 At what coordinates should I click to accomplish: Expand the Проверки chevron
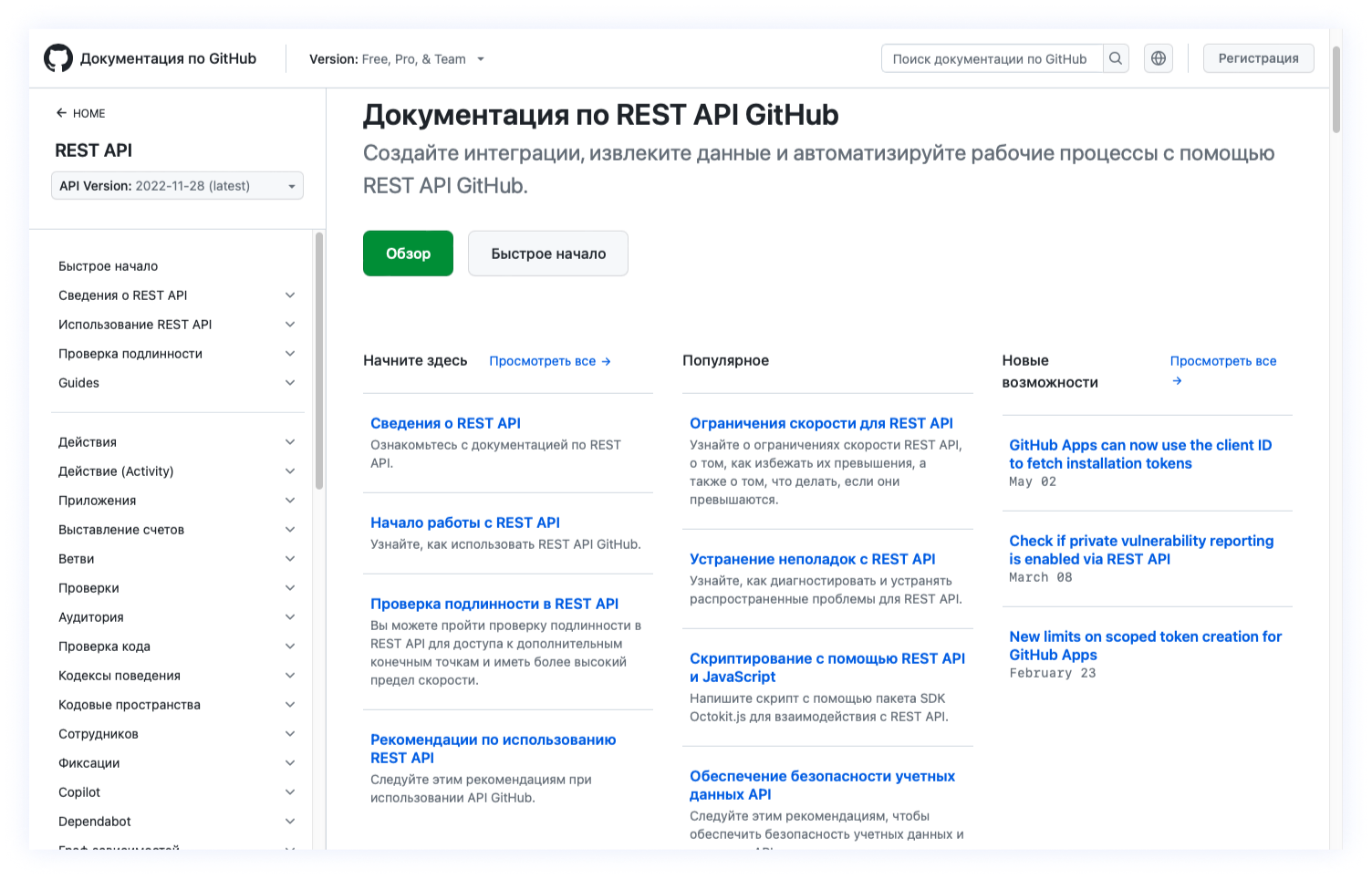pos(290,588)
